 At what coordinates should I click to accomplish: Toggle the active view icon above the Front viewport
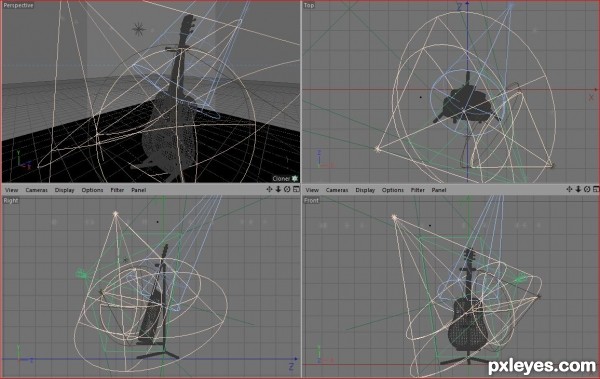coord(596,189)
